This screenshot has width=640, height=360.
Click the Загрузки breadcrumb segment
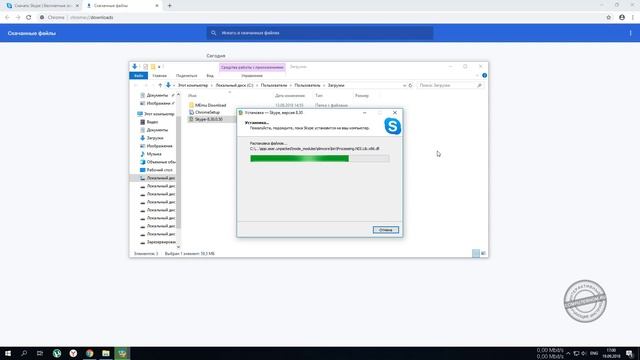[x=336, y=85]
